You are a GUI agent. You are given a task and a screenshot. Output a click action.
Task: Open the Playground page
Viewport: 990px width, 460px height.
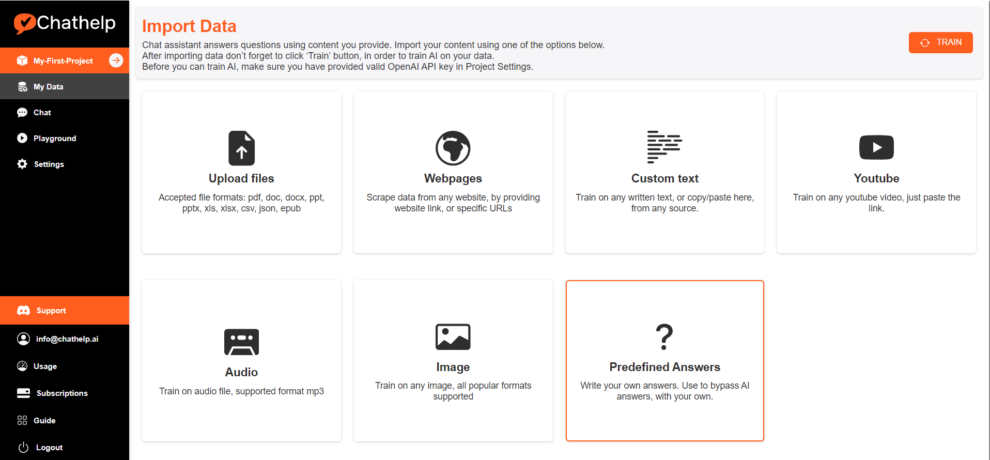54,139
